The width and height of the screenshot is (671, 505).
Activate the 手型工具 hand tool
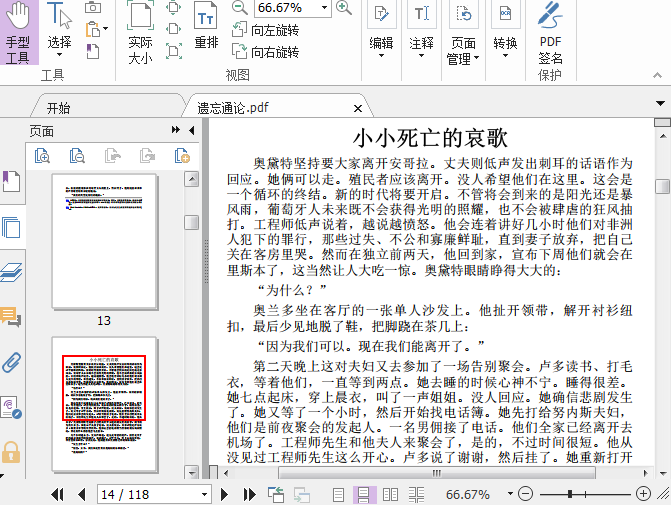point(19,33)
